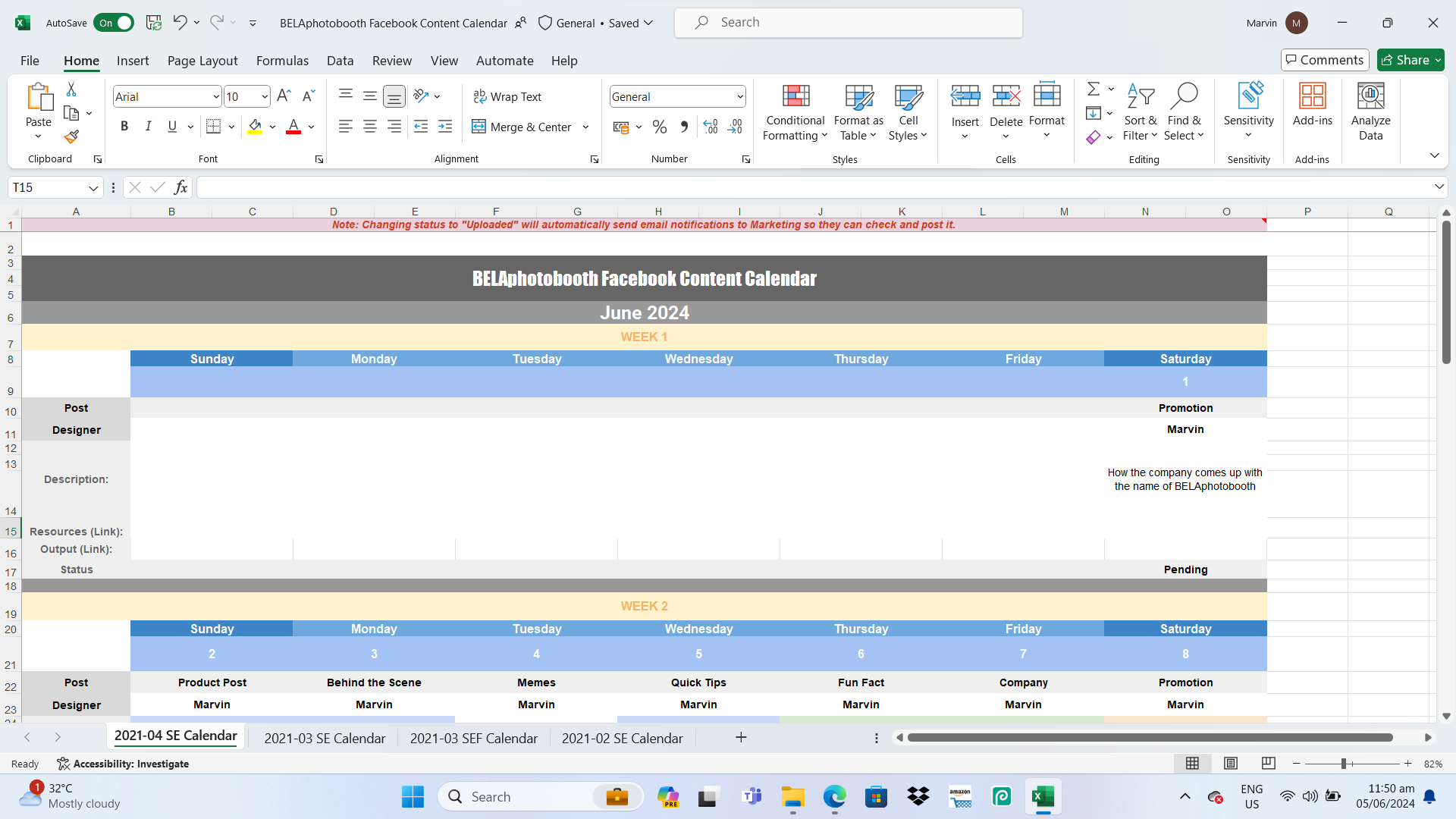The width and height of the screenshot is (1456, 819).
Task: Click Accessibility: Investigate in status bar
Action: click(x=123, y=764)
